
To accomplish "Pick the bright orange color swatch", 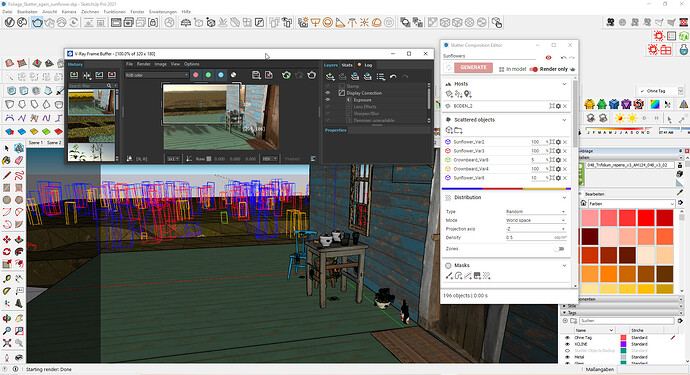I will click(x=609, y=274).
